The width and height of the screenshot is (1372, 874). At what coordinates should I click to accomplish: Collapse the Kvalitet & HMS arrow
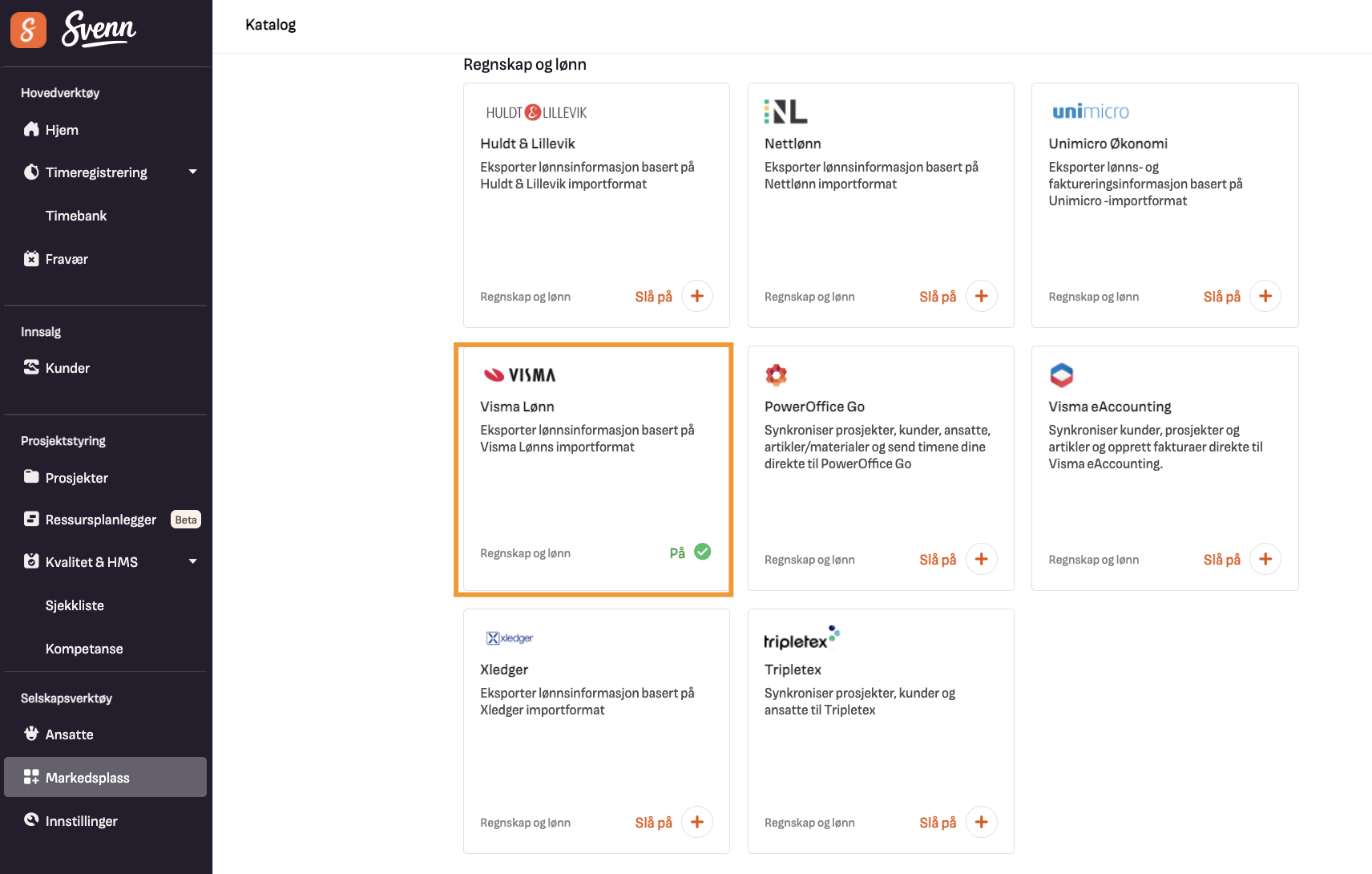coord(193,561)
